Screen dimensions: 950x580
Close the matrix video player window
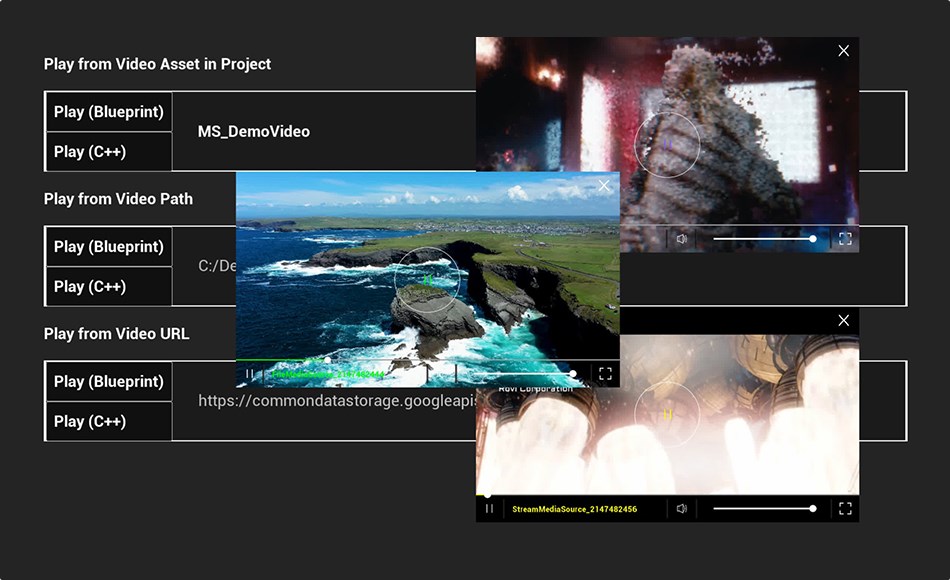(843, 50)
